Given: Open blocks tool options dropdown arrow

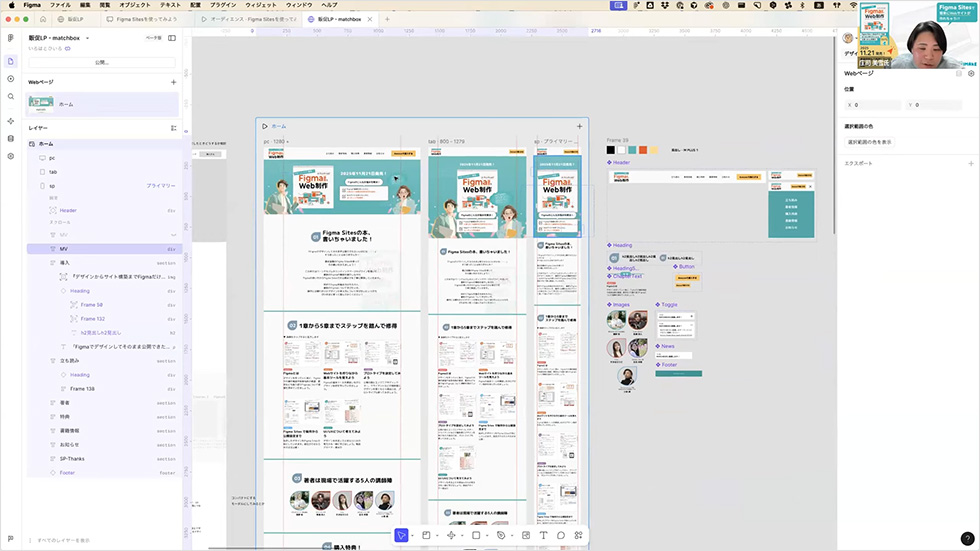Looking at the screenshot, I should pyautogui.click(x=462, y=536).
